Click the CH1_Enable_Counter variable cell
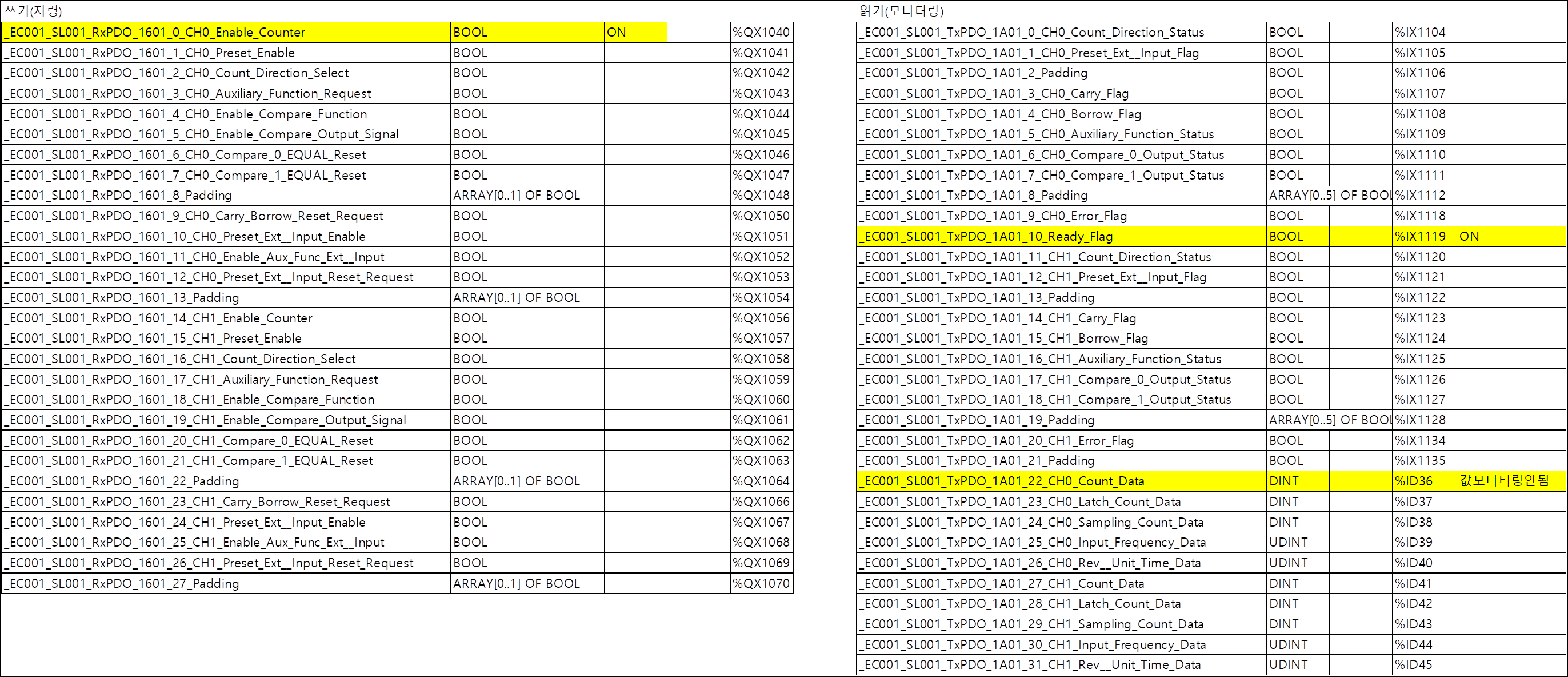Screen dimensions: 1568x677 (225, 318)
